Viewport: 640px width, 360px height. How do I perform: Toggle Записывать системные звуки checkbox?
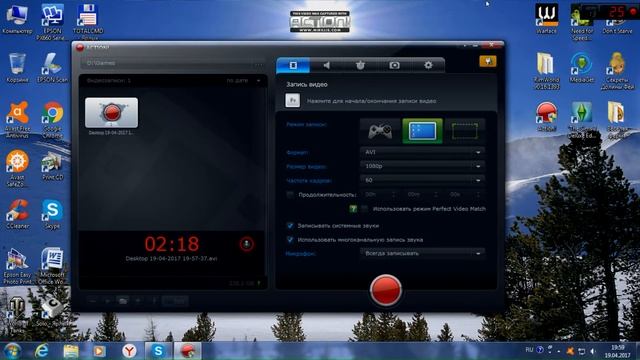click(290, 226)
